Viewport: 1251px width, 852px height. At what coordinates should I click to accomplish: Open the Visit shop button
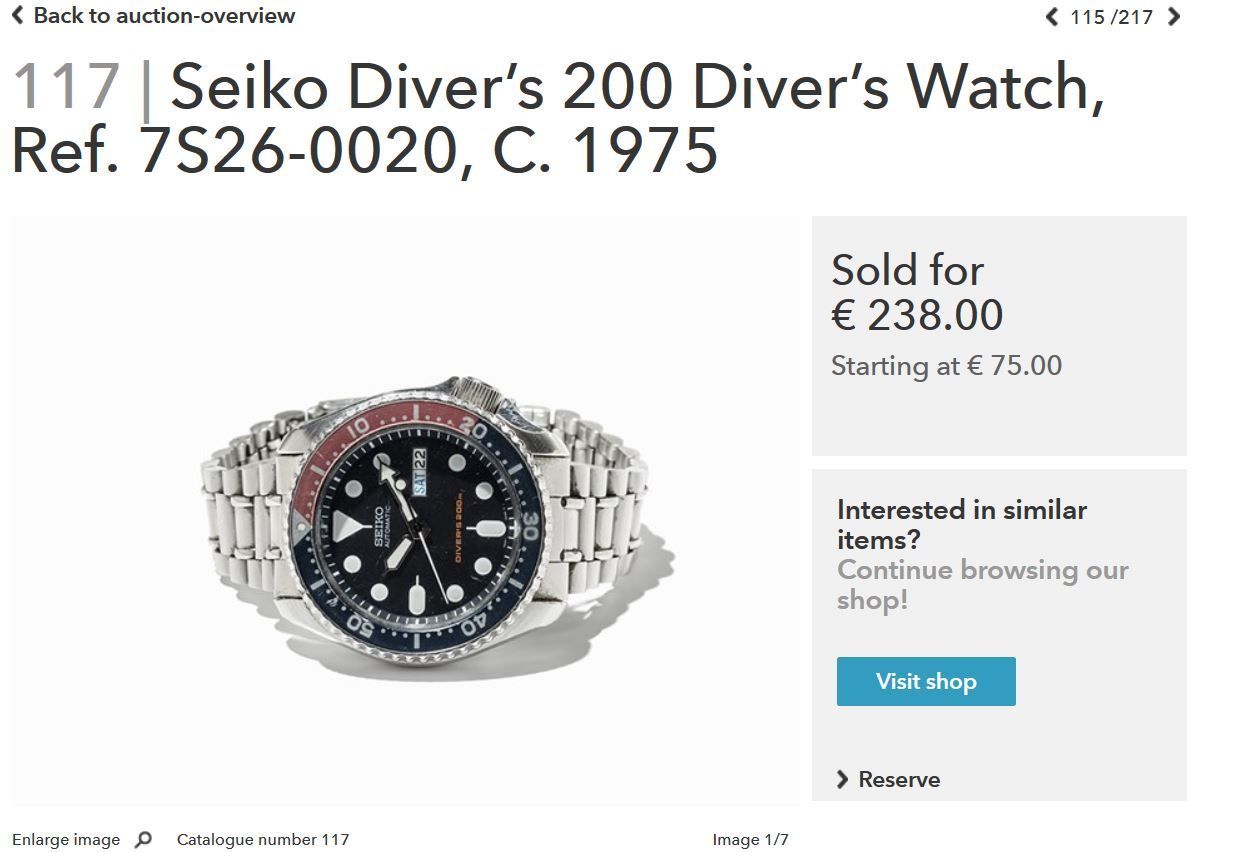(x=926, y=681)
